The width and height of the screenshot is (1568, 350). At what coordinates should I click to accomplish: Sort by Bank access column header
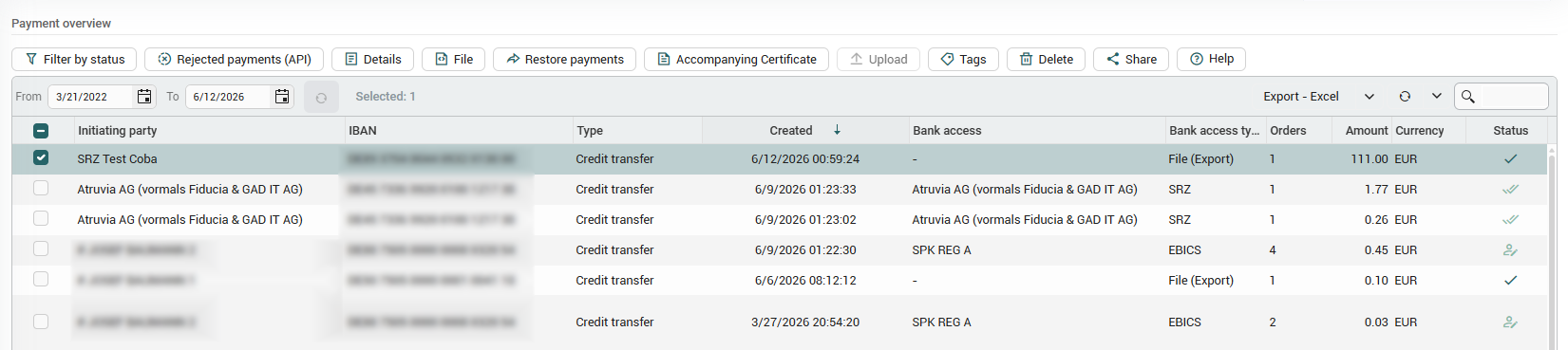(x=946, y=131)
